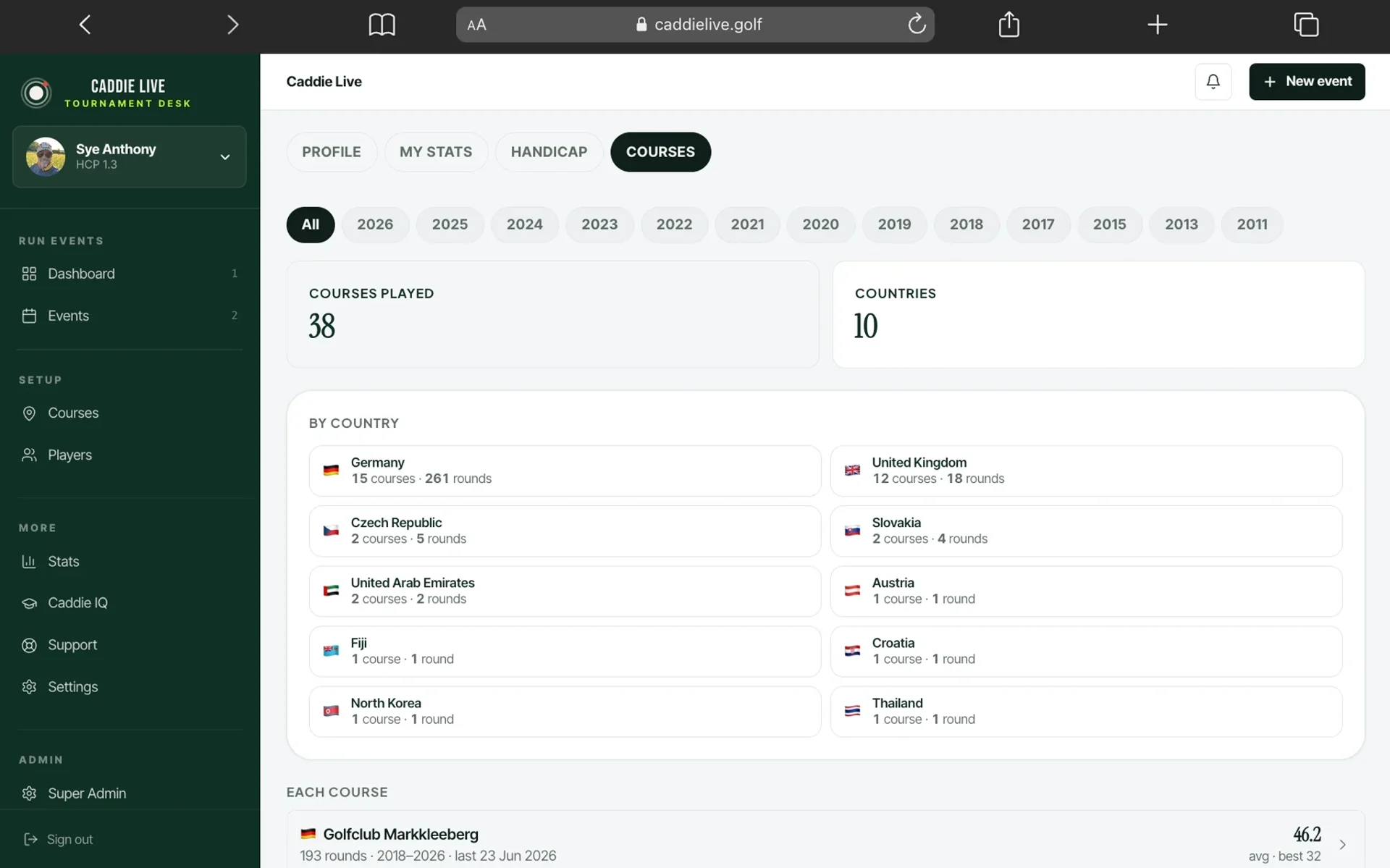The width and height of the screenshot is (1390, 868).
Task: Click Settings gear icon in sidebar
Action: [29, 686]
